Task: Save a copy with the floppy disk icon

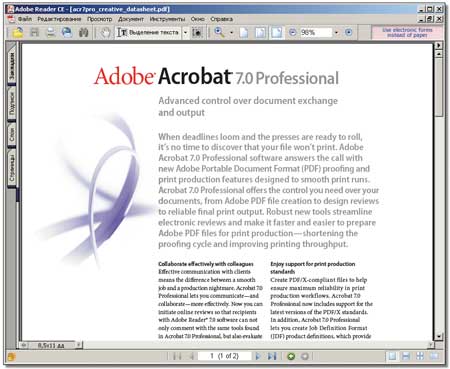Action: click(35, 33)
